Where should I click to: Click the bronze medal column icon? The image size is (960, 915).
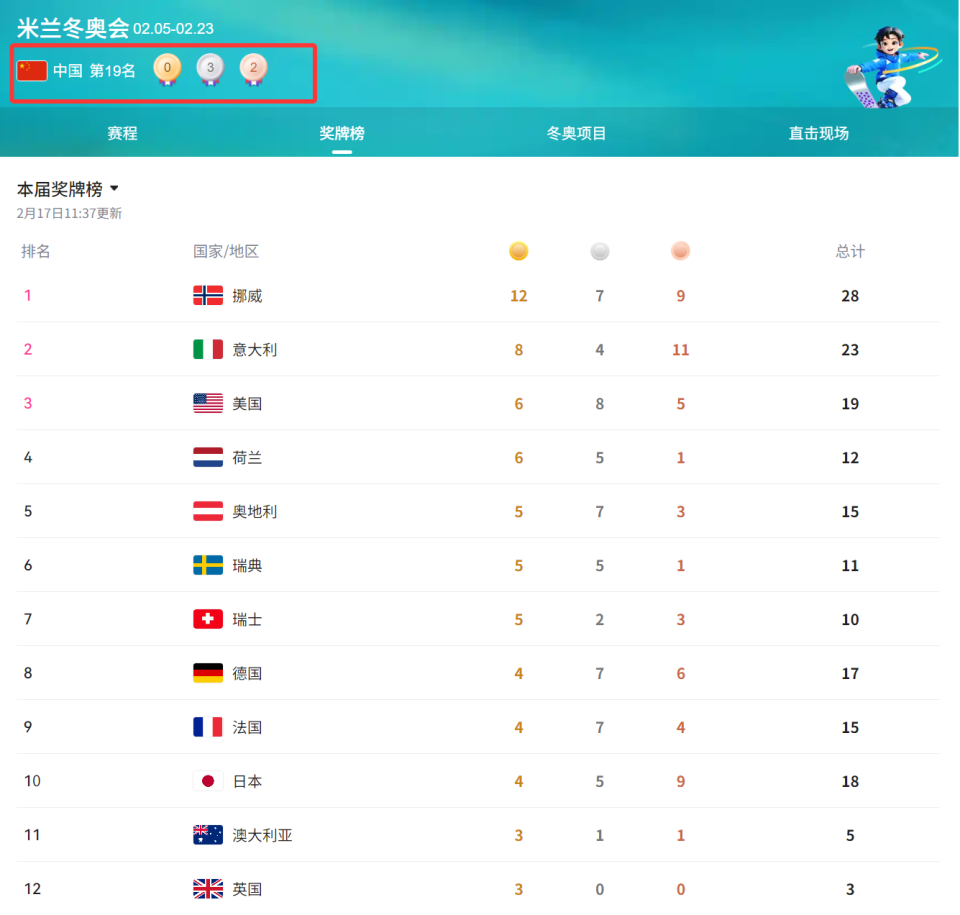tap(680, 251)
